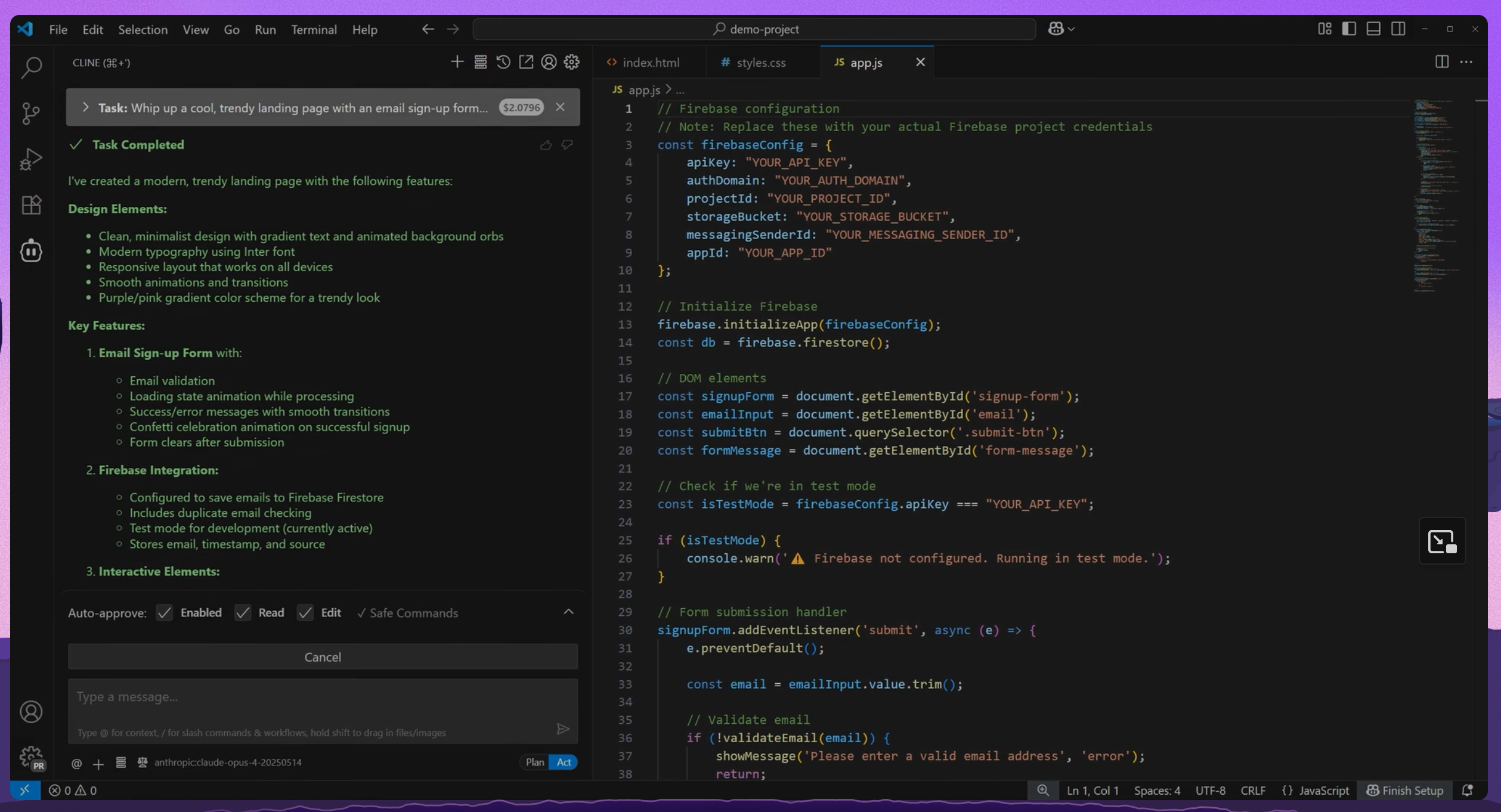Toggle the Edit auto-approve checkbox
This screenshot has height=812, width=1501.
(305, 613)
